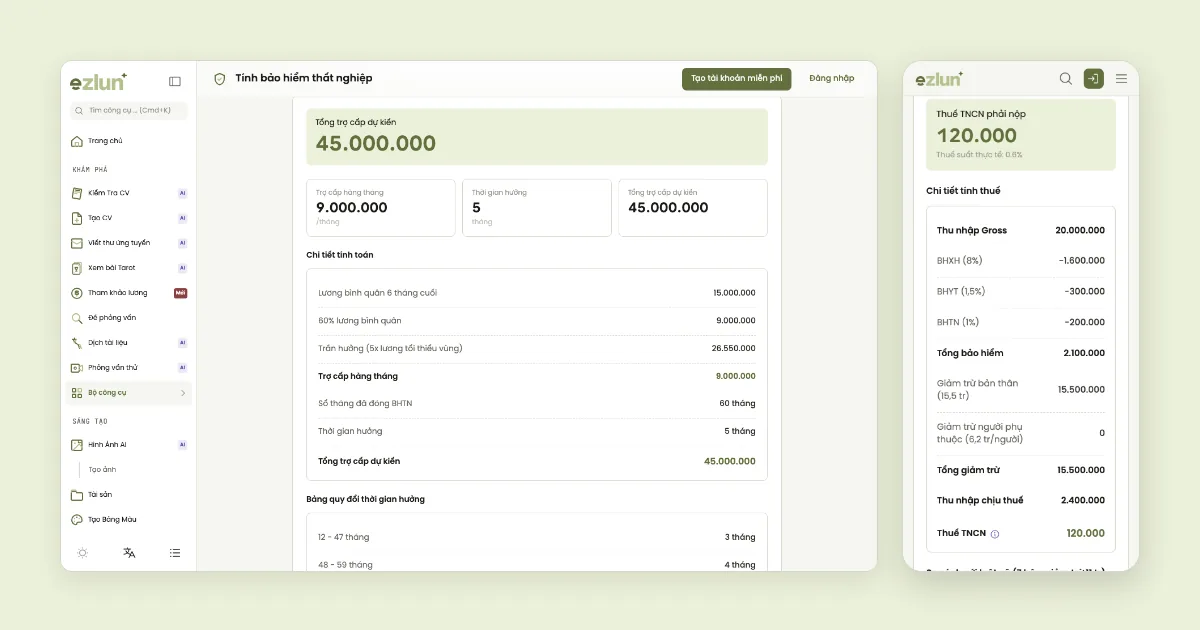Viewport: 1200px width, 630px height.
Task: Open the mobile hamburger menu
Action: pos(1121,78)
